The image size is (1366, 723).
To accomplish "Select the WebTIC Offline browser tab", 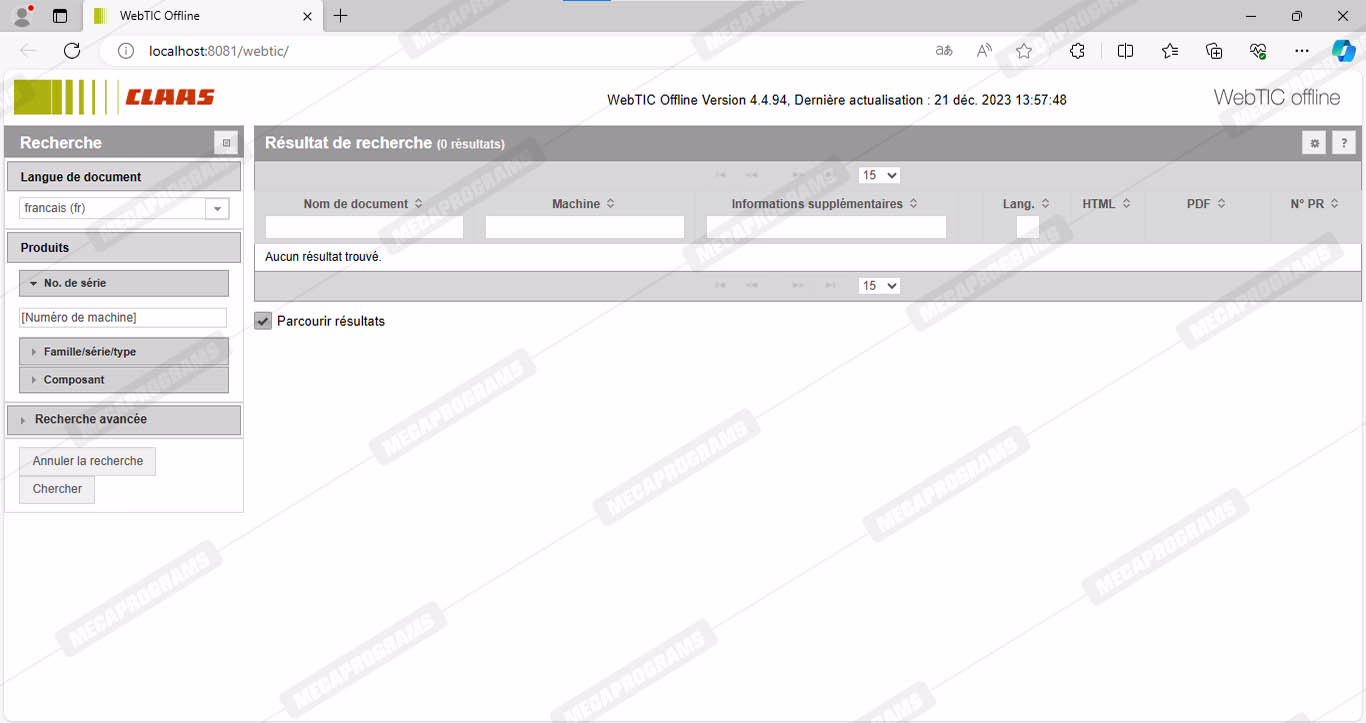I will click(x=190, y=16).
